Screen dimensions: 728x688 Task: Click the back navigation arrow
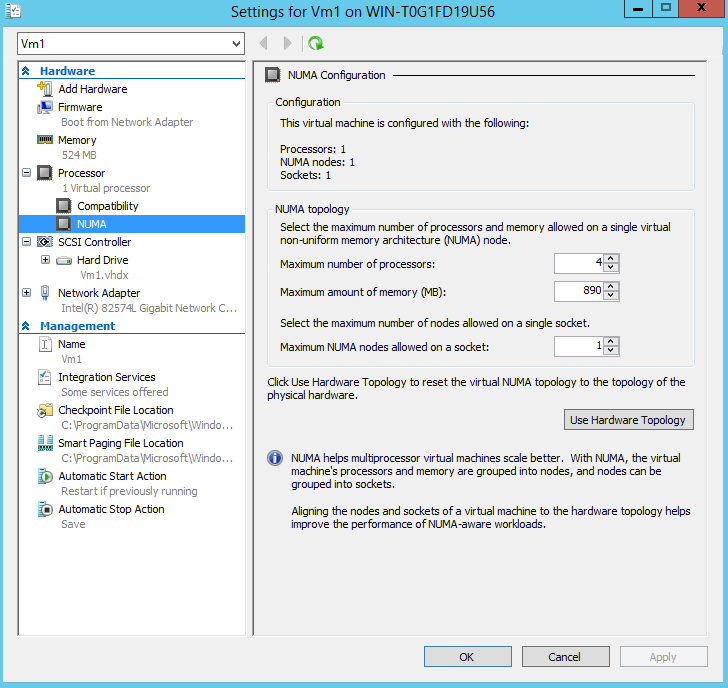click(x=263, y=43)
